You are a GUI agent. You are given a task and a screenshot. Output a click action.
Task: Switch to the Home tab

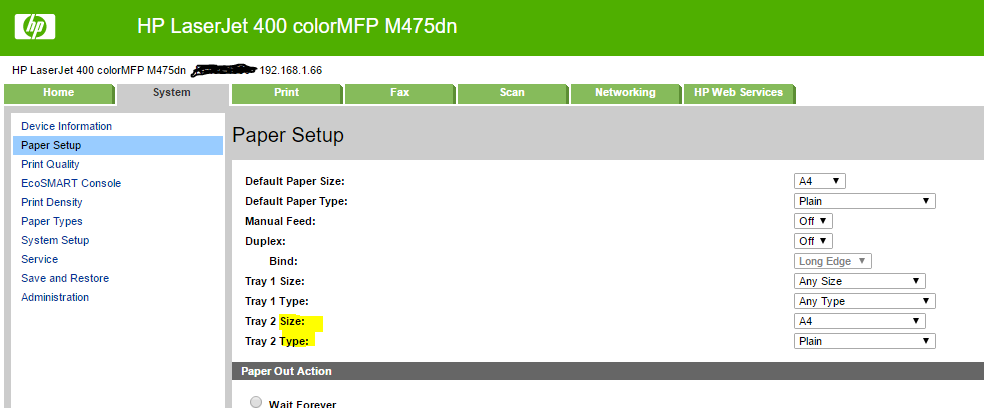[58, 93]
